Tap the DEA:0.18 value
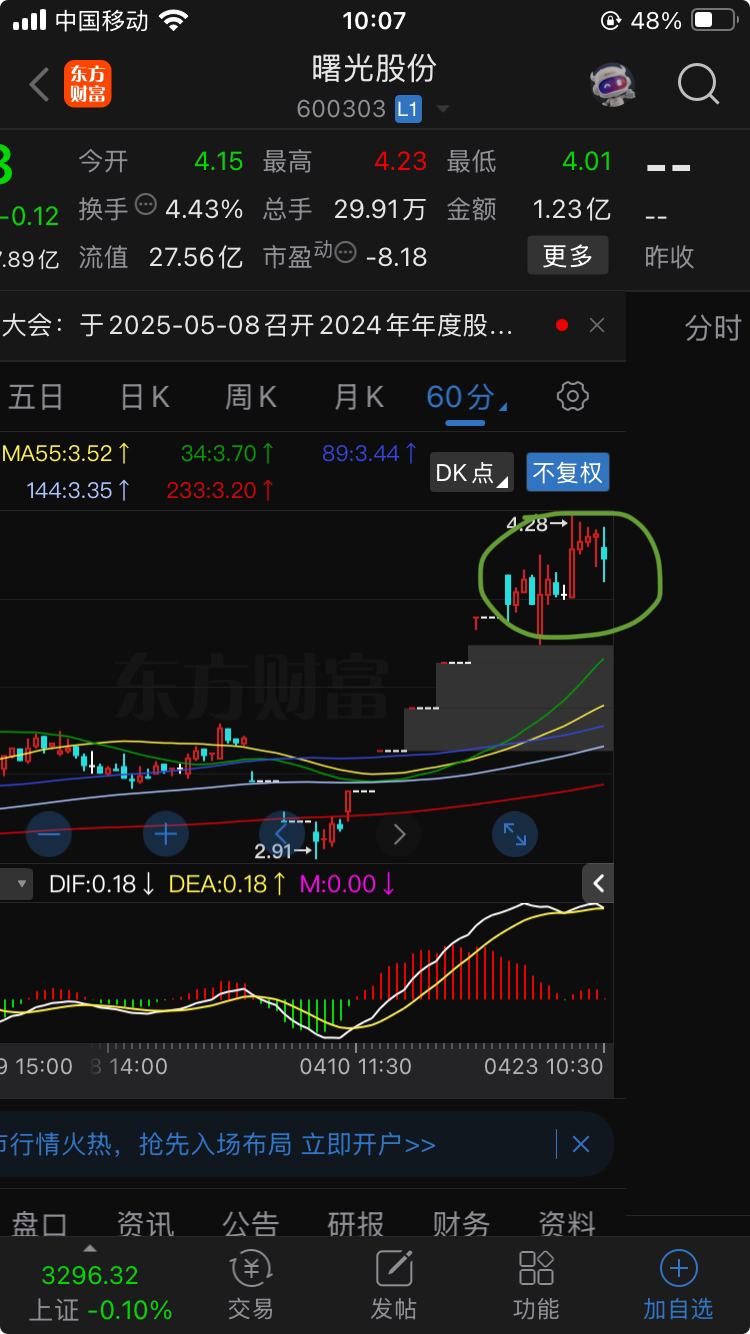750x1334 pixels. pos(227,884)
